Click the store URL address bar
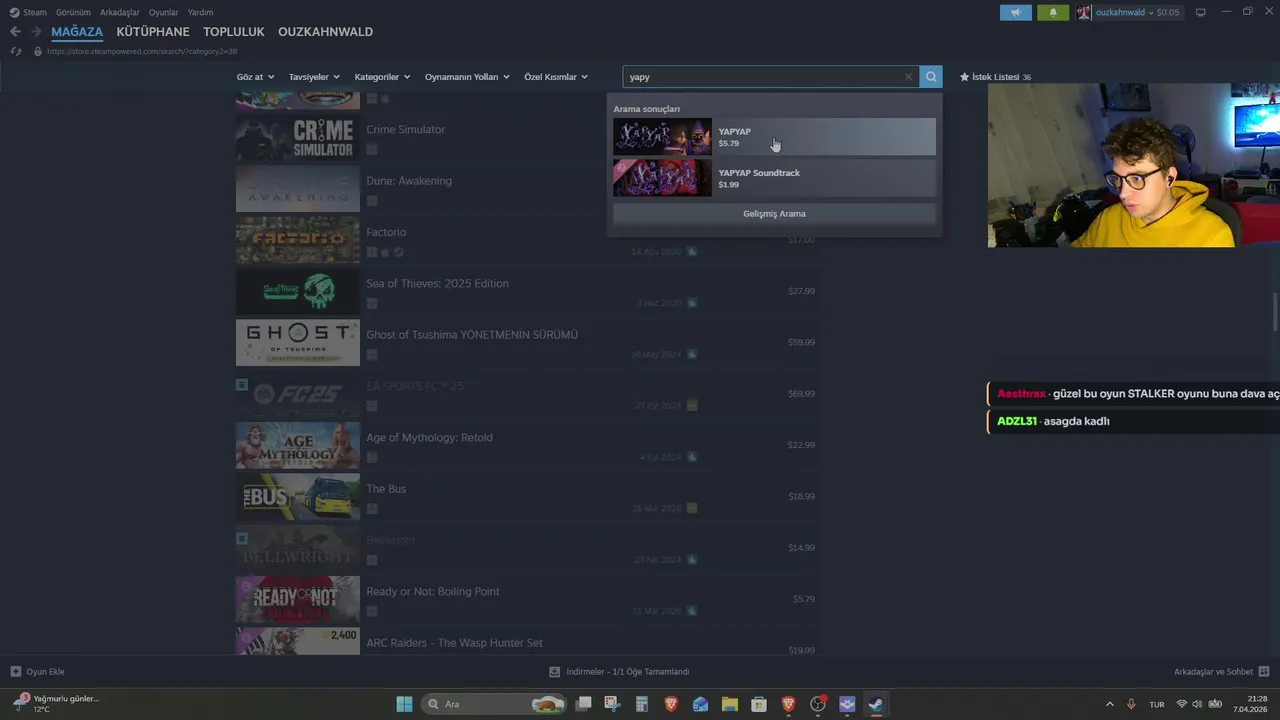 (x=142, y=51)
